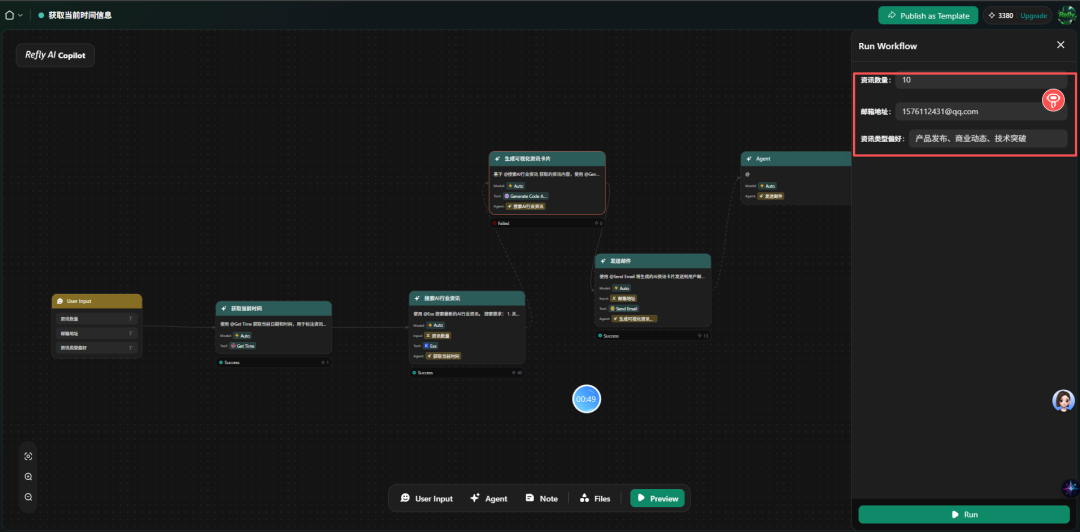Viewport: 1080px width, 532px height.
Task: Click the Upgrade link
Action: click(x=1033, y=15)
